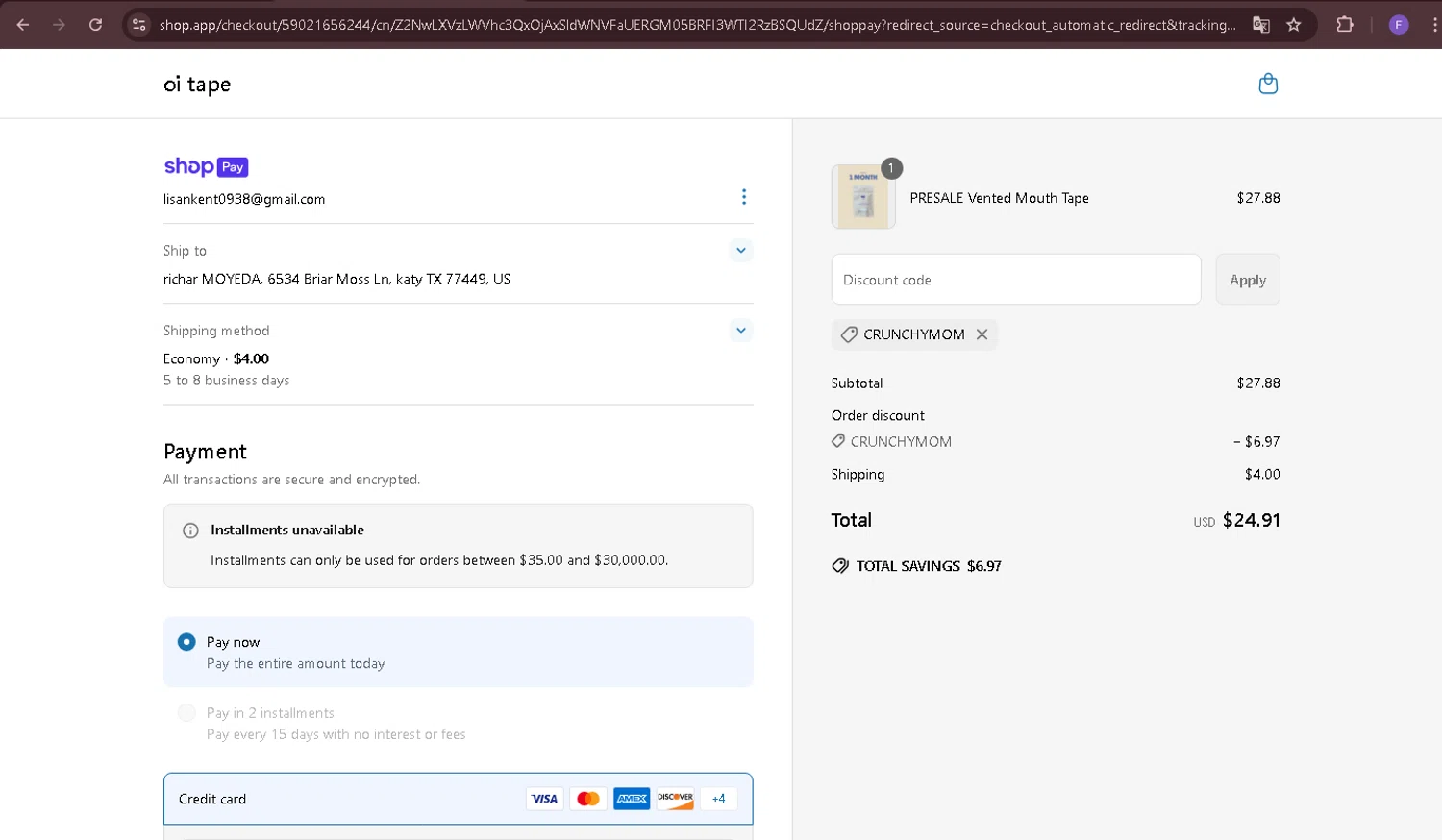Open the oi tape store homepage
1442x840 pixels.
tap(197, 85)
